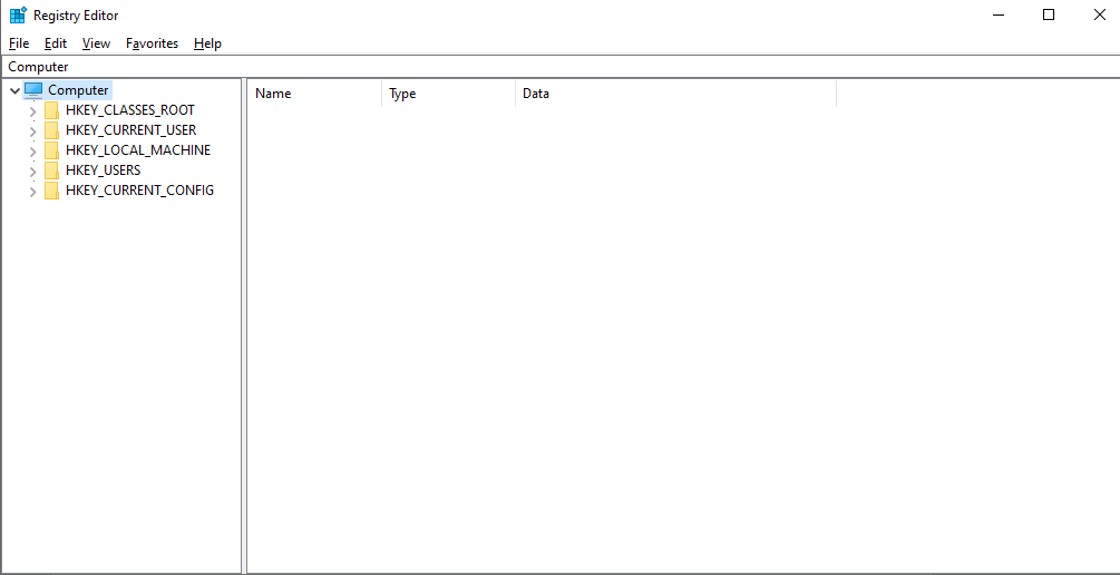The width and height of the screenshot is (1120, 575).
Task: Select the HKEY_USERS label
Action: click(x=103, y=171)
